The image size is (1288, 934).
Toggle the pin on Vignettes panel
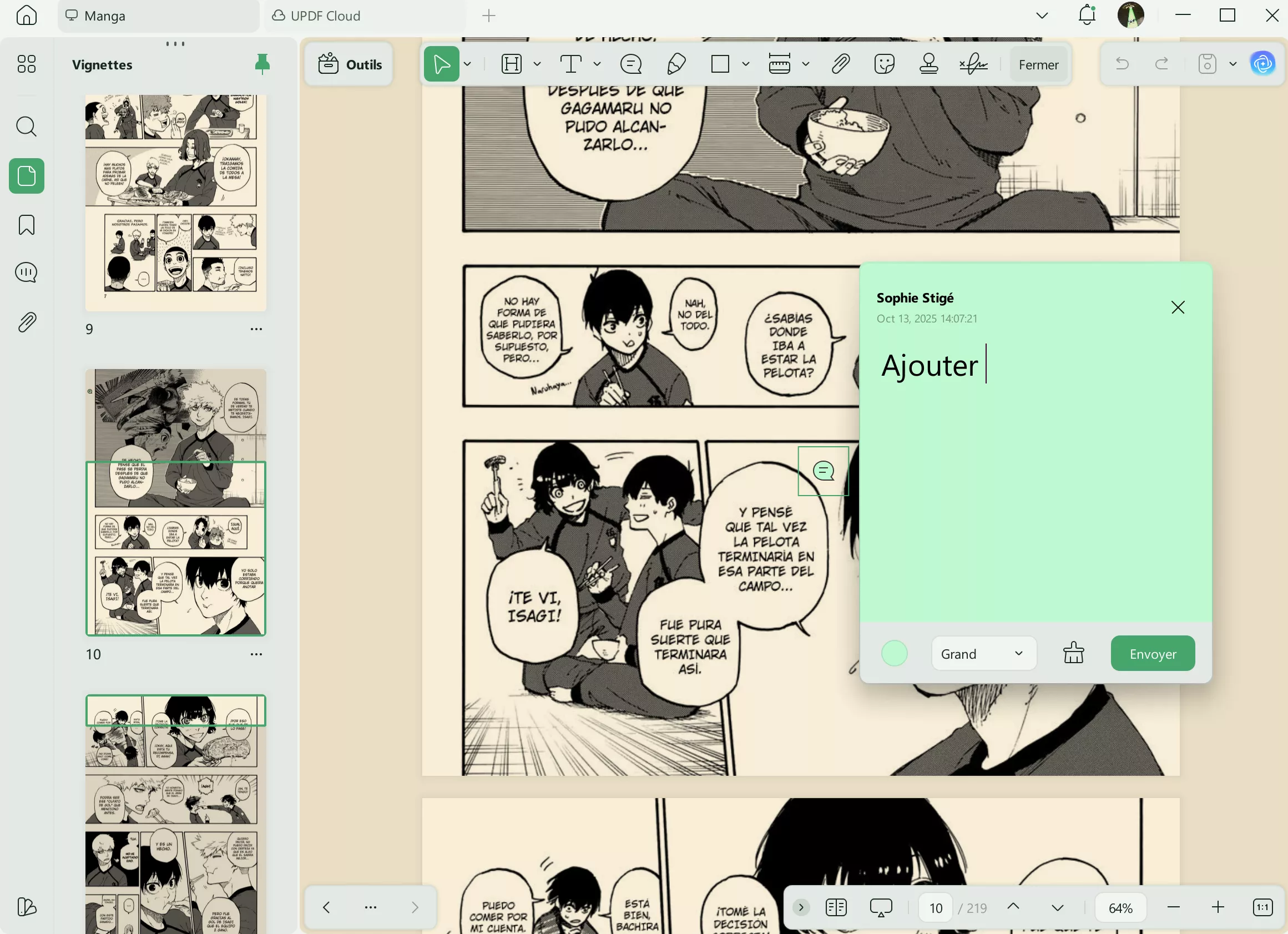(x=262, y=64)
